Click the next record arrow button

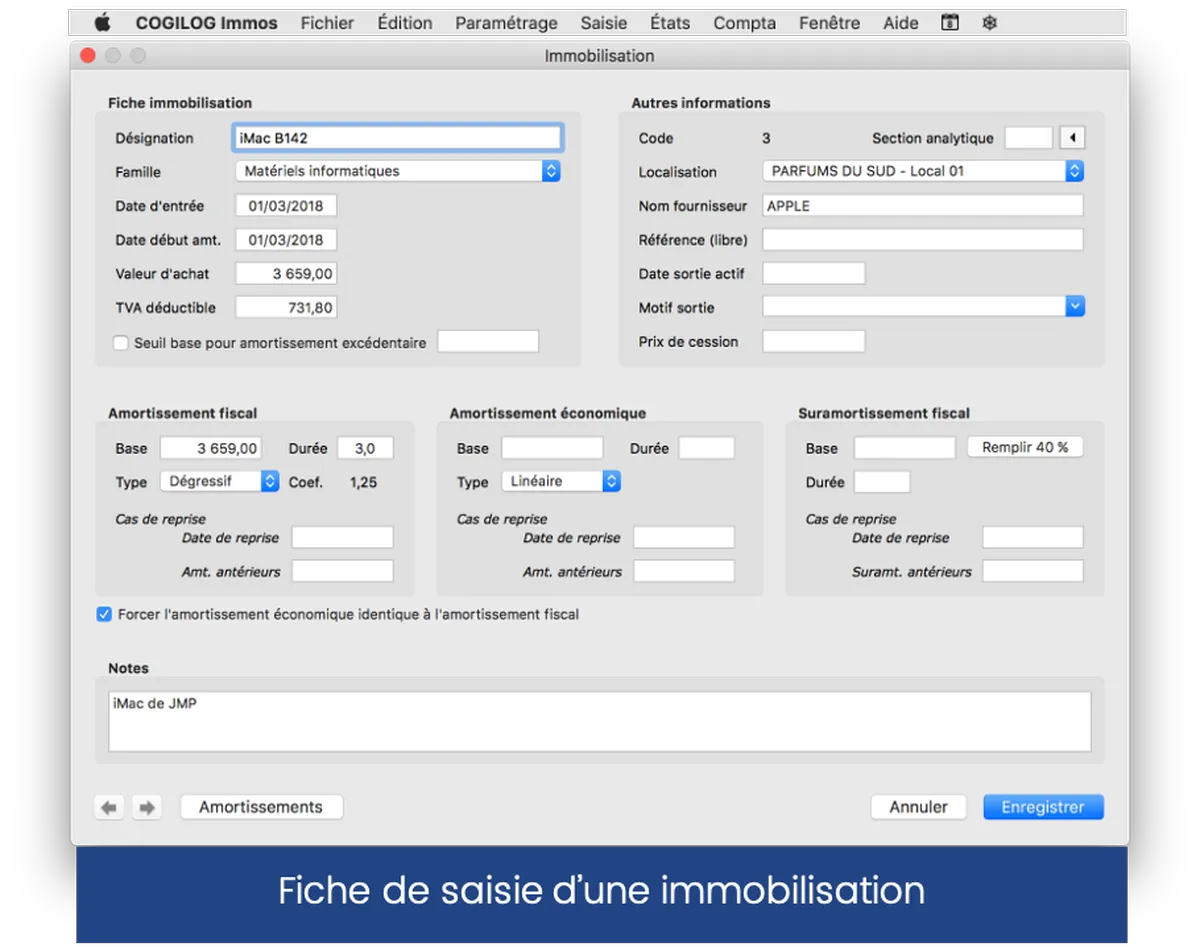coord(147,807)
